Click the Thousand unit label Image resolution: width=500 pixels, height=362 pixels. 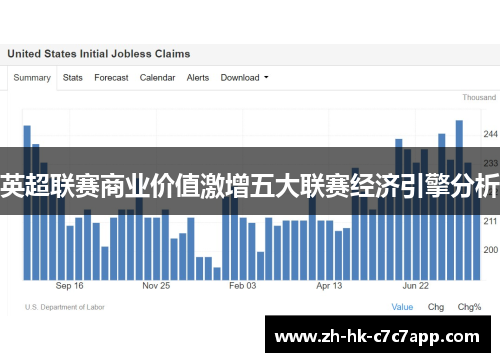point(479,97)
